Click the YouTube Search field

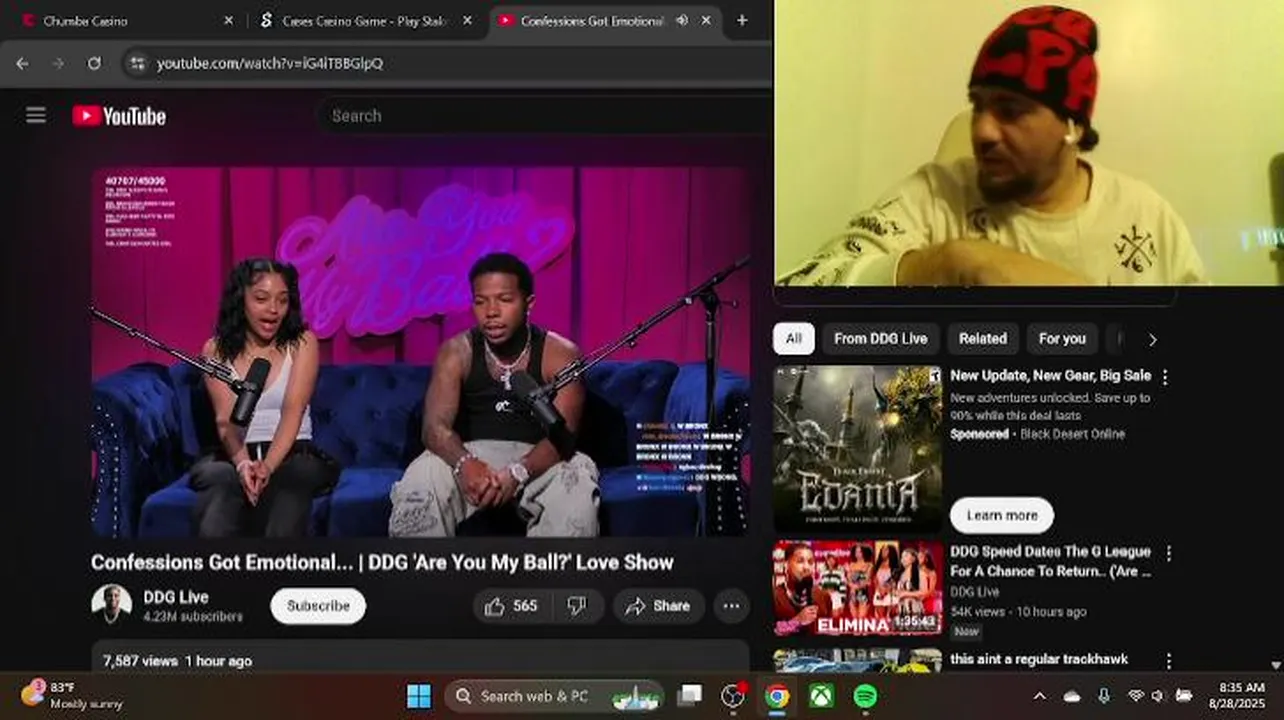point(545,116)
